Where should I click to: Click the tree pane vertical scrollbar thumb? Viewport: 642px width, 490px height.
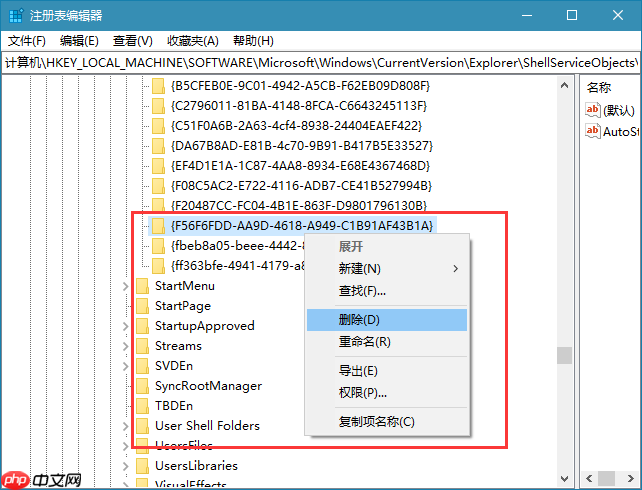tap(565, 355)
